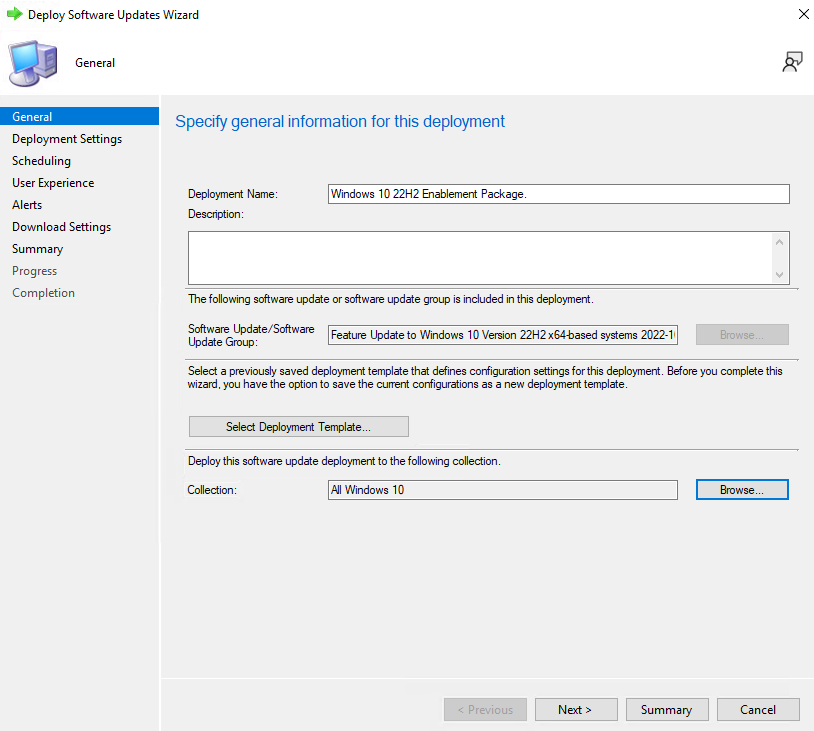Click the Next button

click(x=576, y=709)
